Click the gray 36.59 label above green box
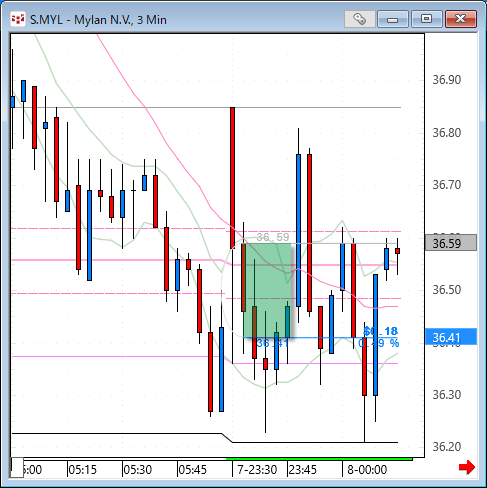The height and width of the screenshot is (488, 487). click(x=273, y=237)
